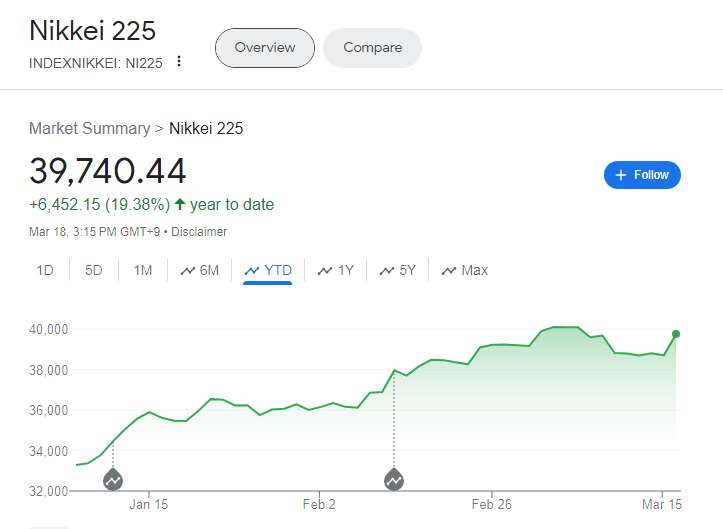
Task: Open the Compare tab
Action: [x=372, y=48]
